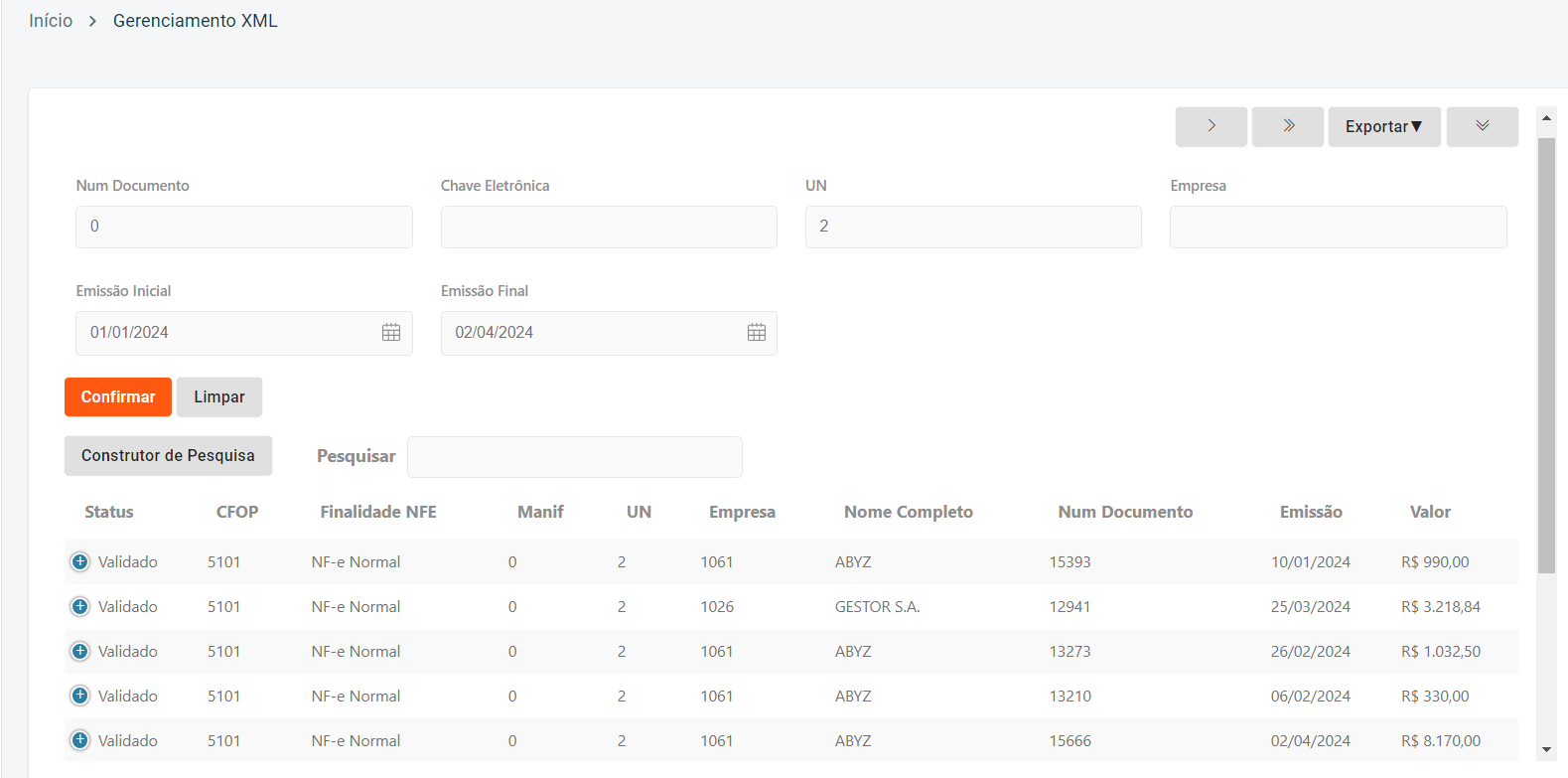The image size is (1568, 778).
Task: Focus the Num Documento filter field
Action: (x=244, y=227)
